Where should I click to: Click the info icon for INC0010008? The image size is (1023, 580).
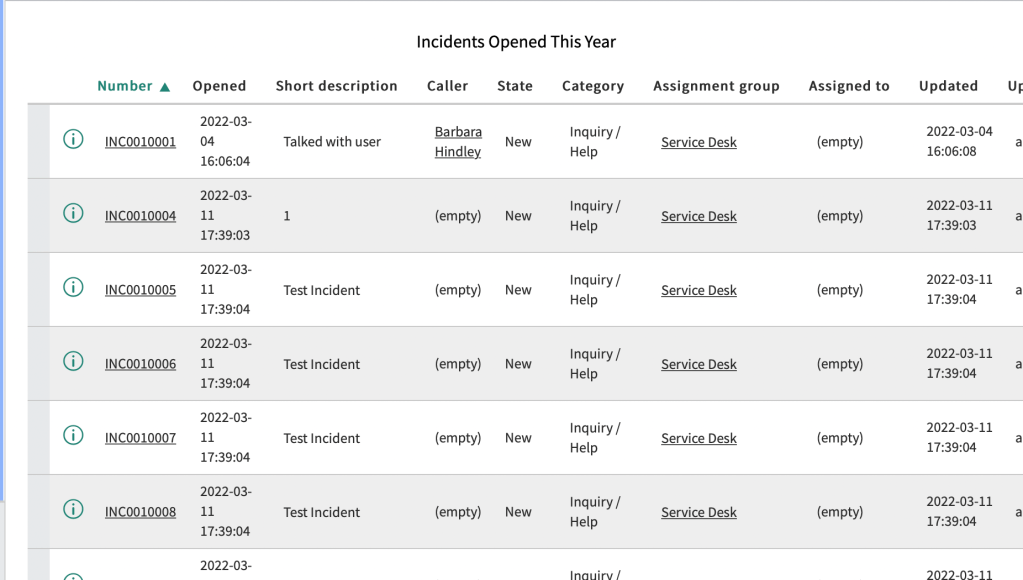(x=73, y=509)
